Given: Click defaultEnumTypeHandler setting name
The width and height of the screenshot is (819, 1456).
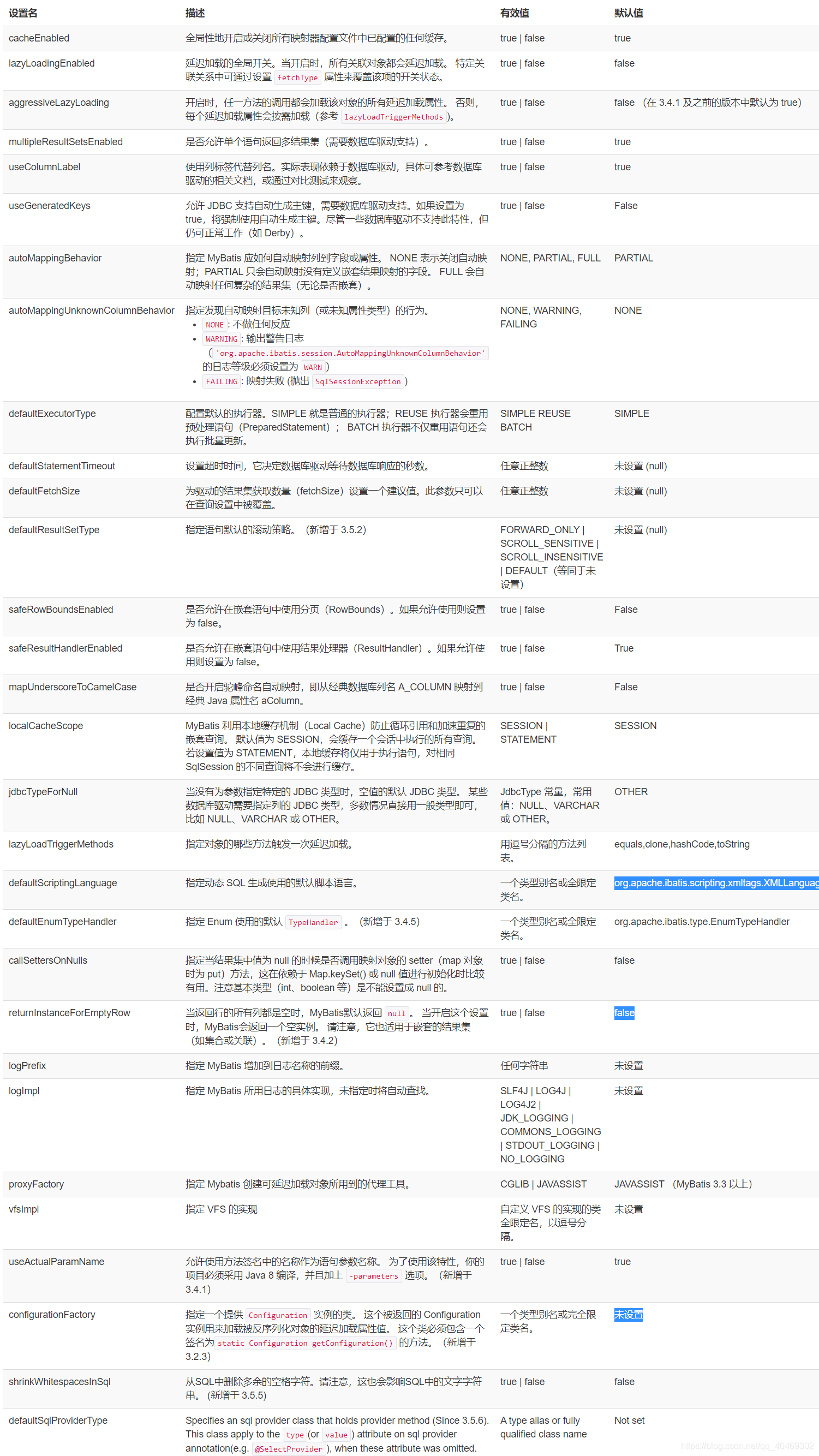Looking at the screenshot, I should point(63,922).
